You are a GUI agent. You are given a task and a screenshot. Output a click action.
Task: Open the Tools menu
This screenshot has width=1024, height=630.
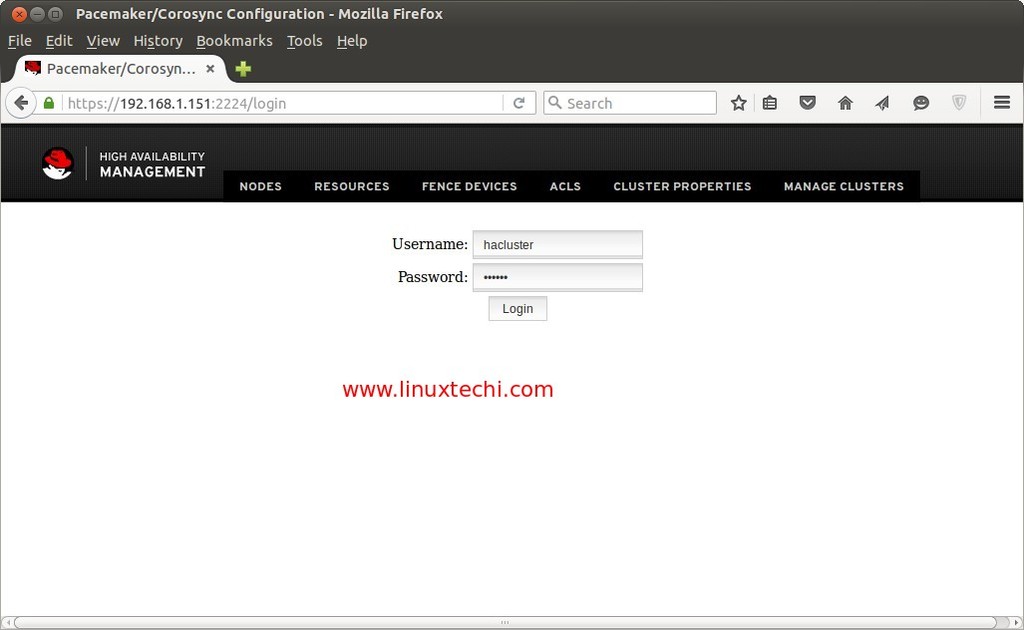[304, 40]
